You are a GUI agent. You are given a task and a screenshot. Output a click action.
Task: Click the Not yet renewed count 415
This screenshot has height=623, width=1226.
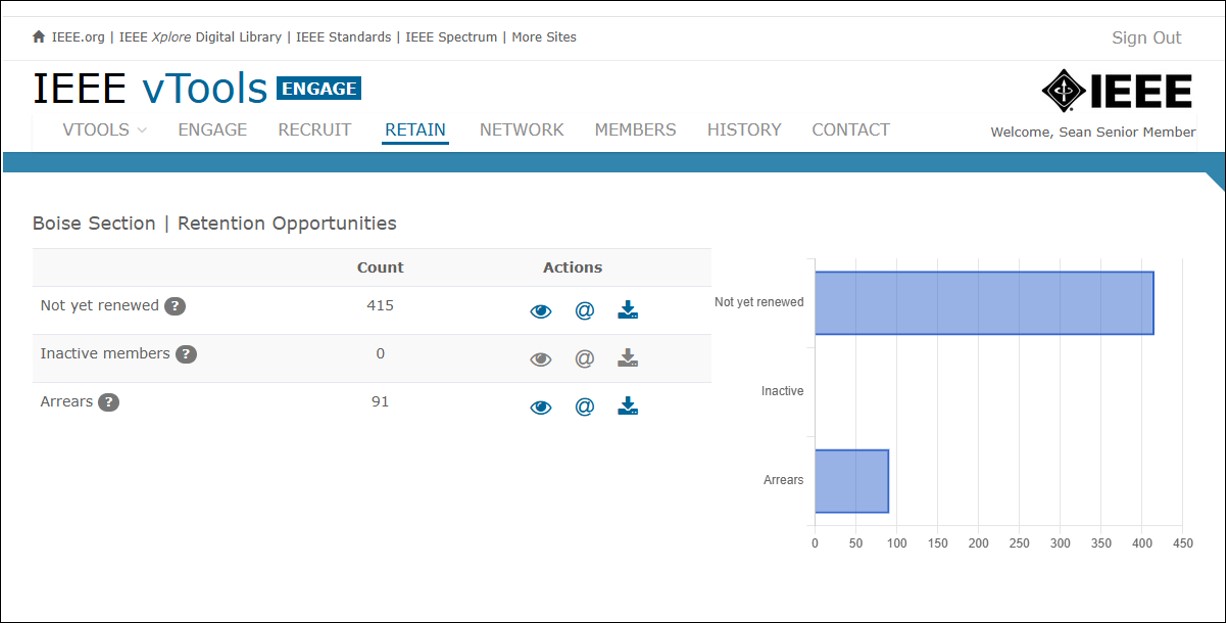[380, 305]
